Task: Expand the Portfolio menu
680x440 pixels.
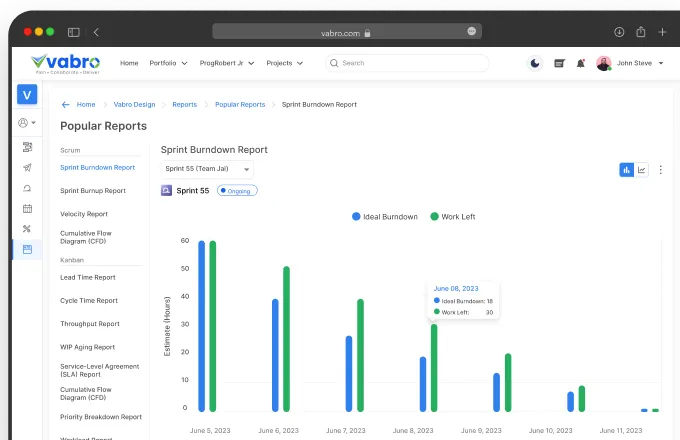Action: (168, 63)
